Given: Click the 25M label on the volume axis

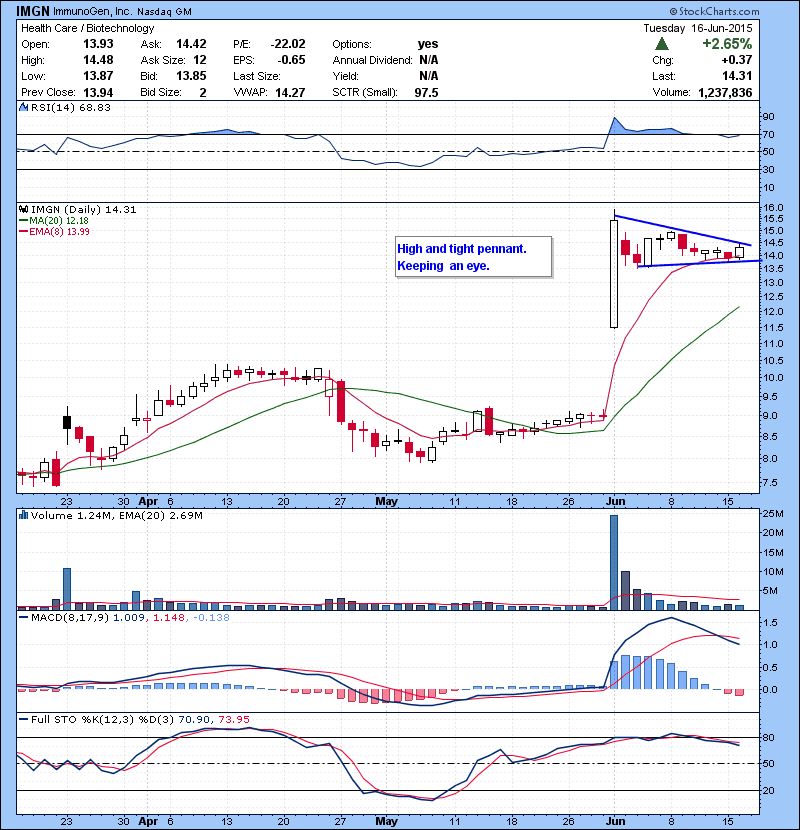Looking at the screenshot, I should pyautogui.click(x=774, y=513).
